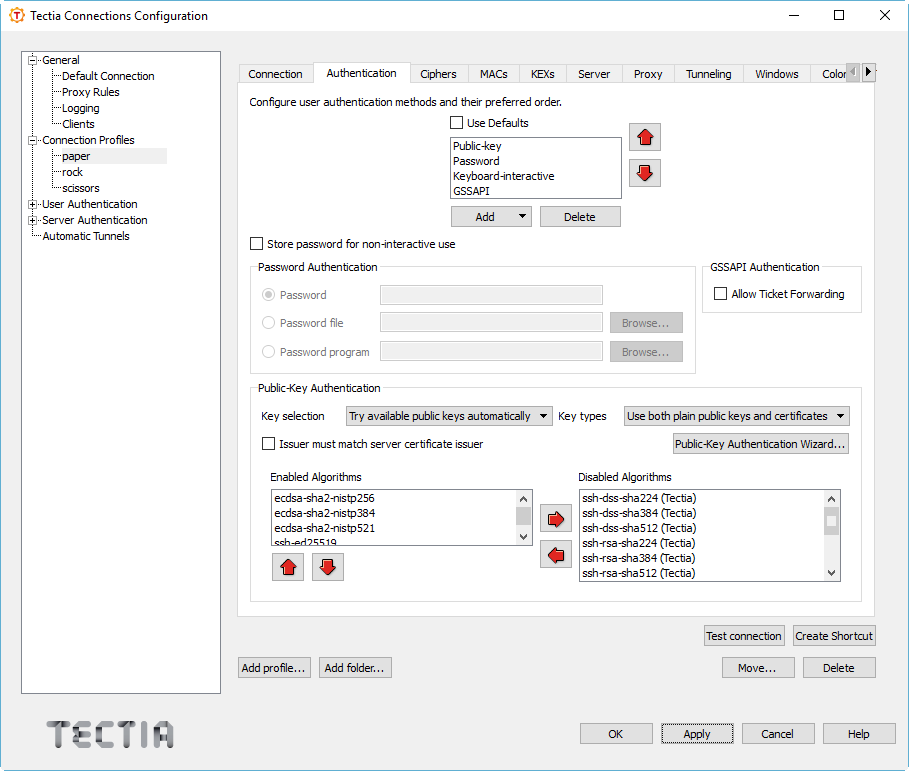Launch the Public-Key Authentication Wizard
This screenshot has height=771, width=909.
click(760, 442)
